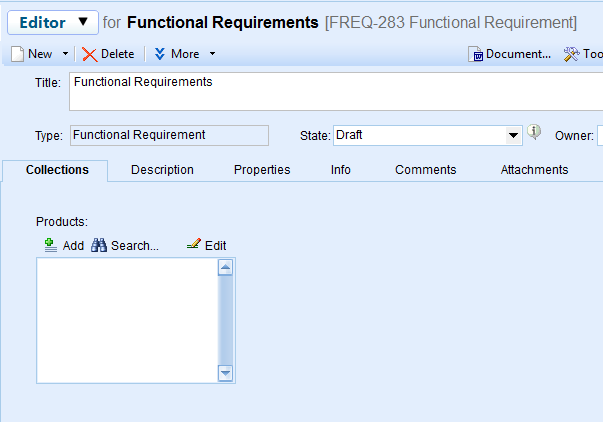
Task: Click the red Delete icon
Action: click(90, 54)
